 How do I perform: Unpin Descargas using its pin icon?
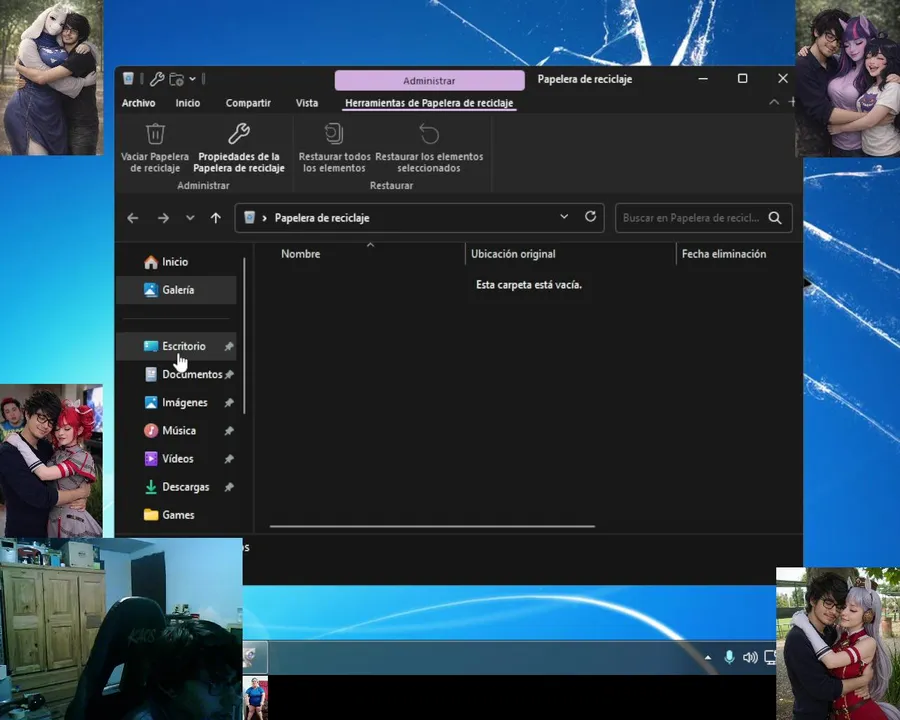pyautogui.click(x=228, y=487)
